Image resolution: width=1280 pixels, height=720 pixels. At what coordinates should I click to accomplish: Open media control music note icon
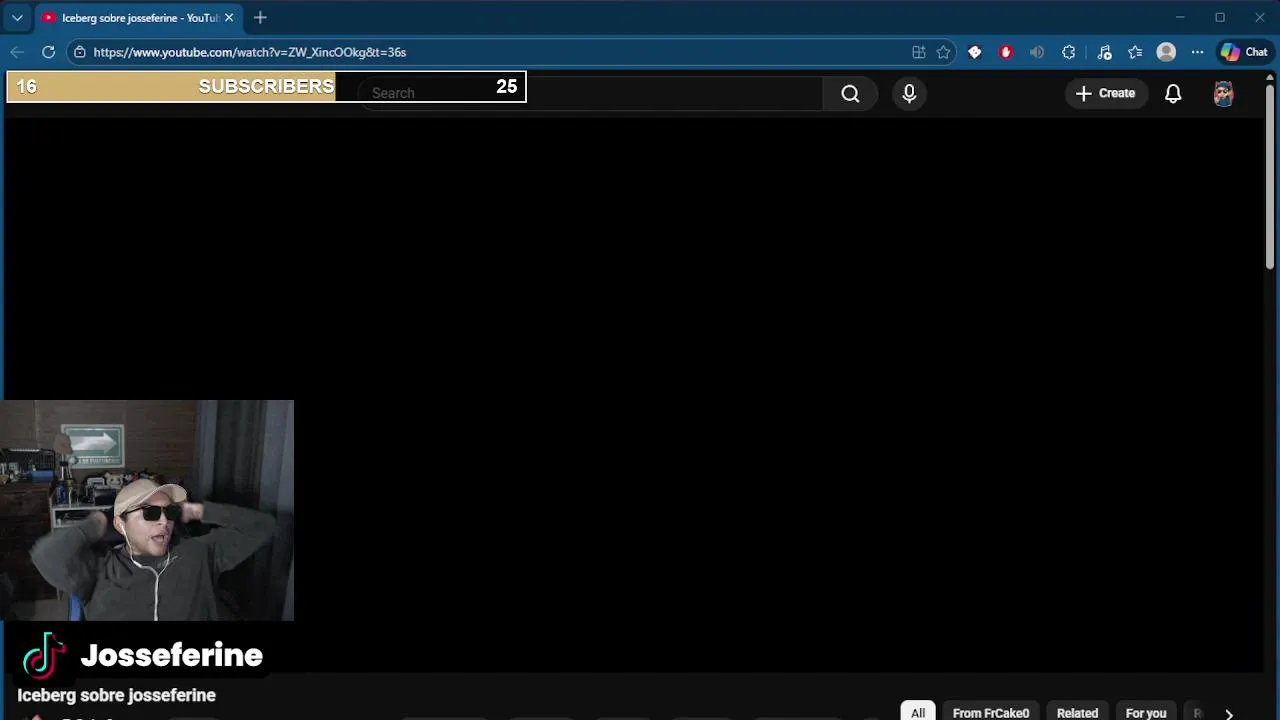tap(1104, 52)
